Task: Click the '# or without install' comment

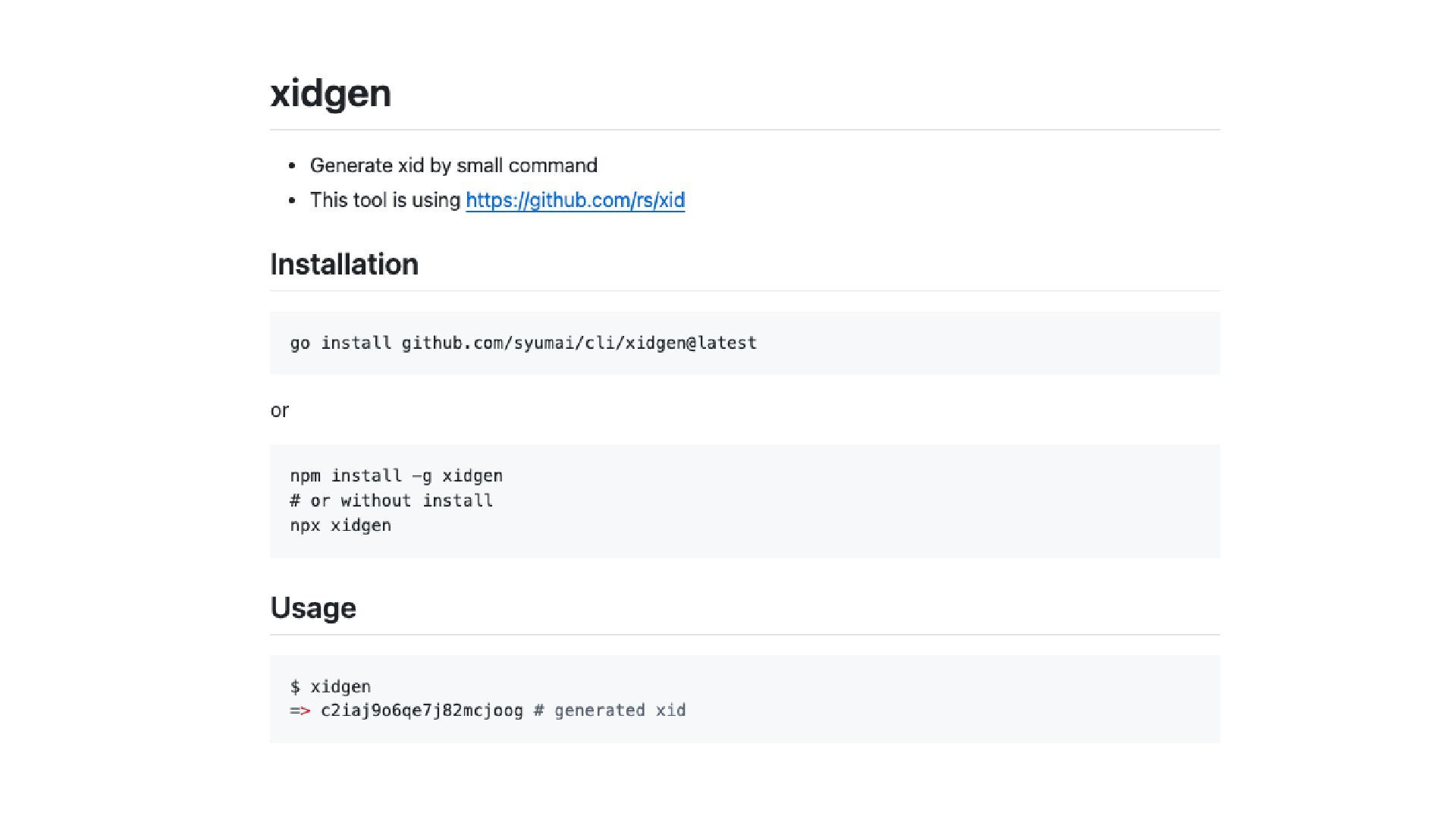Action: click(x=391, y=500)
